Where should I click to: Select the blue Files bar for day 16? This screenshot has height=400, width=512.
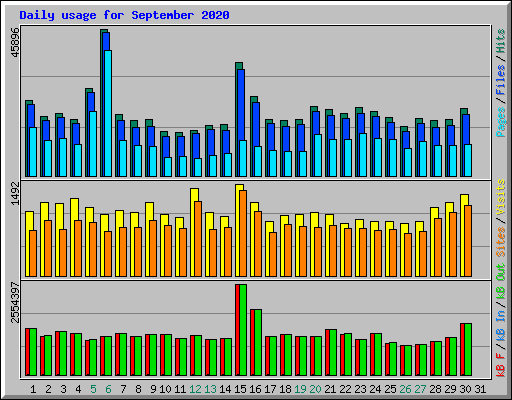(x=256, y=124)
